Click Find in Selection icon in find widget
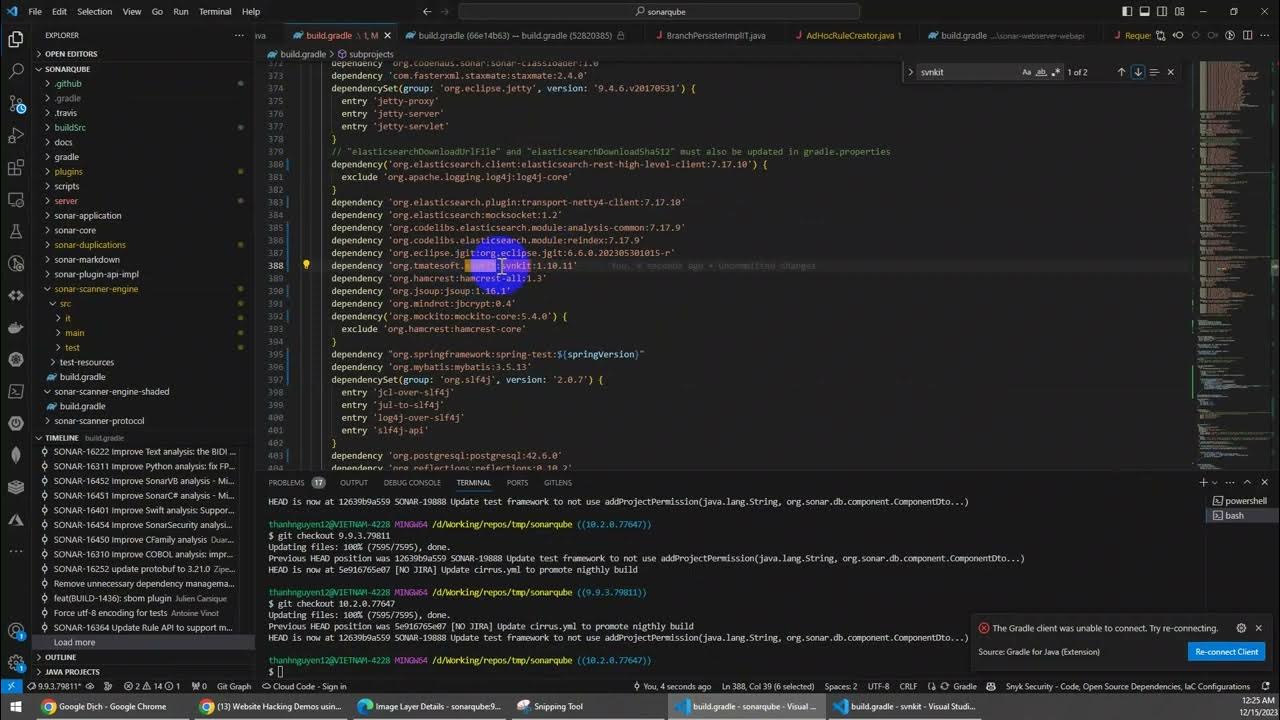1280x720 pixels. click(1154, 72)
